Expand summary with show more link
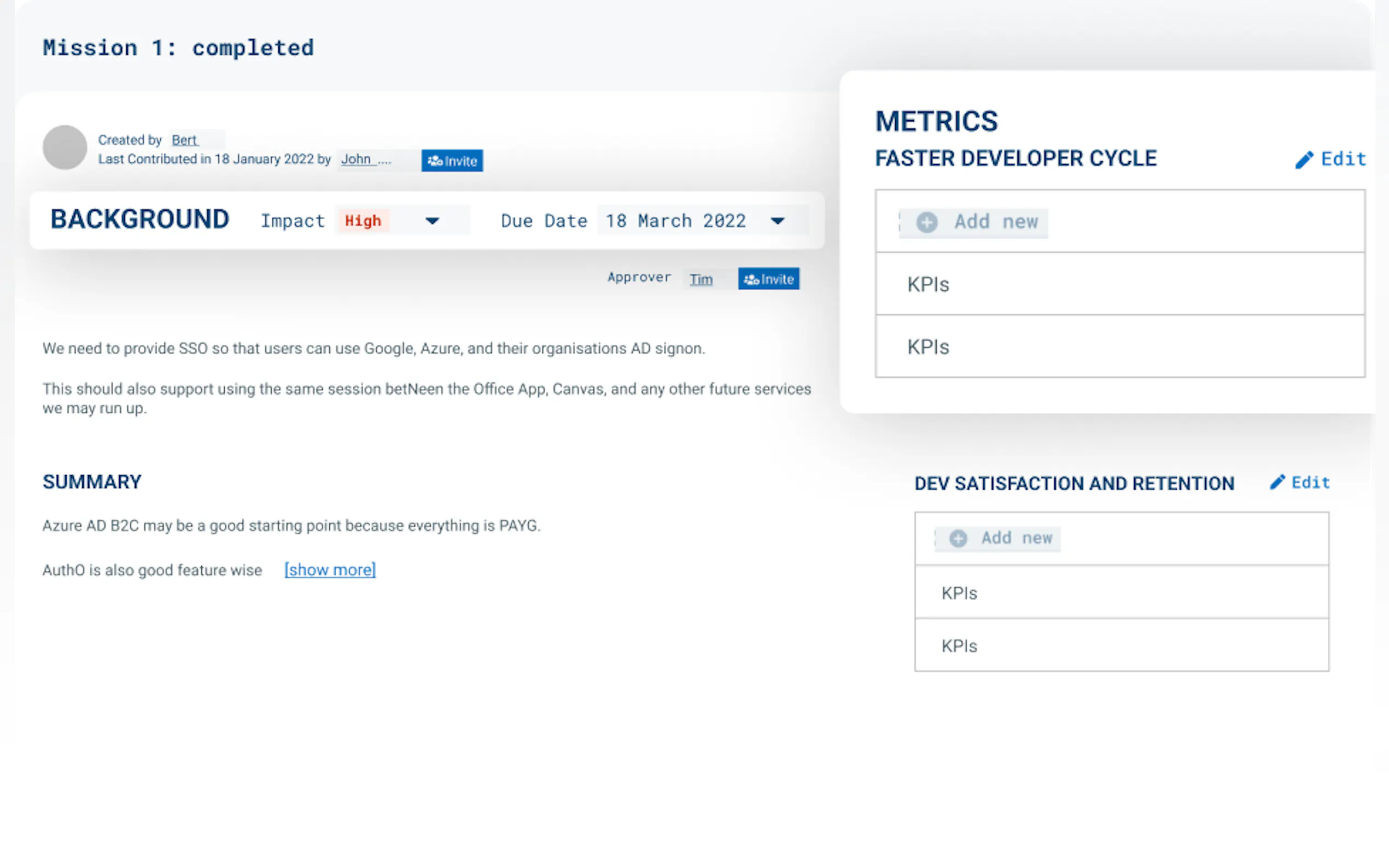1389x868 pixels. (x=330, y=570)
